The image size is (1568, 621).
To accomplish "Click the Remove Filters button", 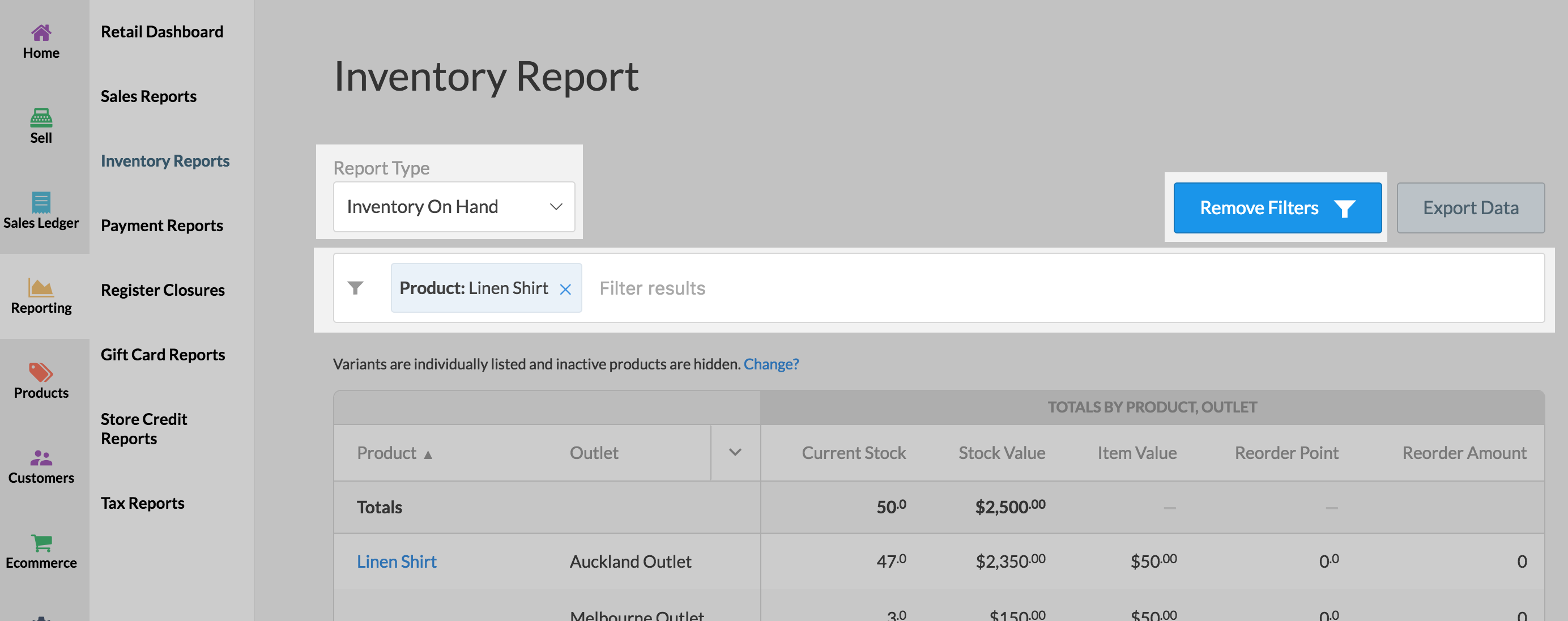I will pyautogui.click(x=1276, y=207).
